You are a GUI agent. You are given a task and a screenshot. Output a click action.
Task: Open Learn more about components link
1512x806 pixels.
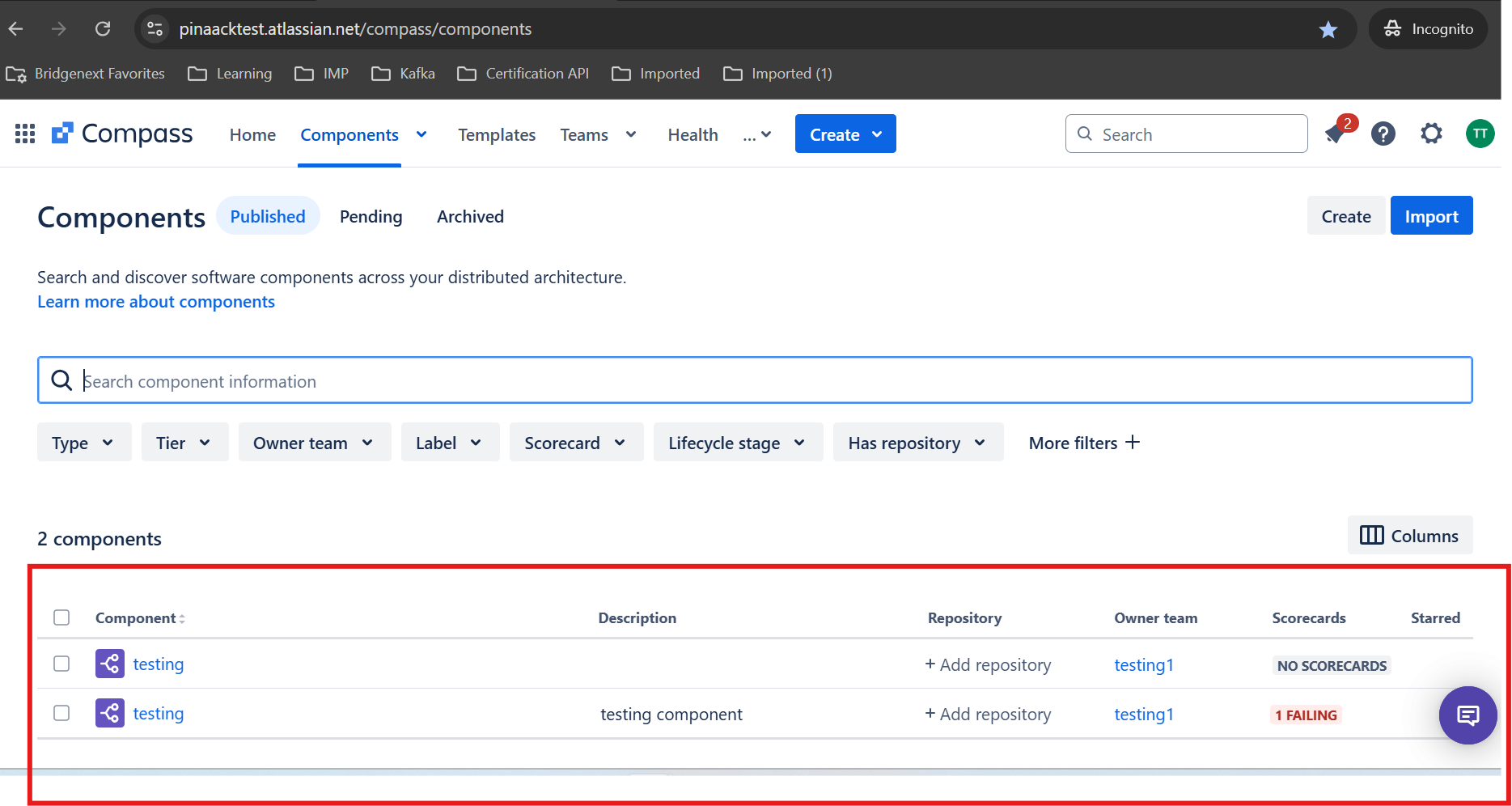click(x=156, y=302)
